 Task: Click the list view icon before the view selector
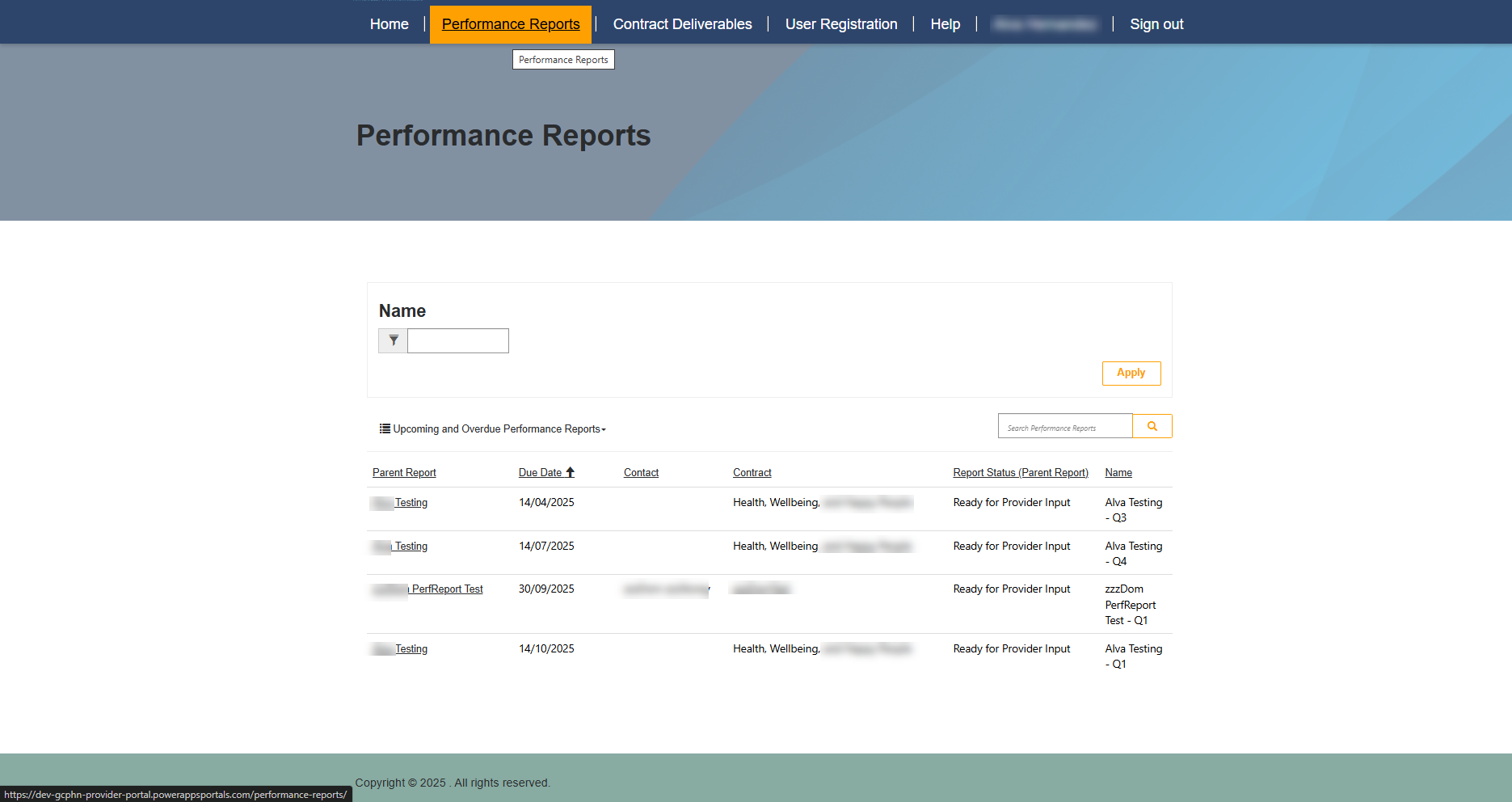(384, 428)
